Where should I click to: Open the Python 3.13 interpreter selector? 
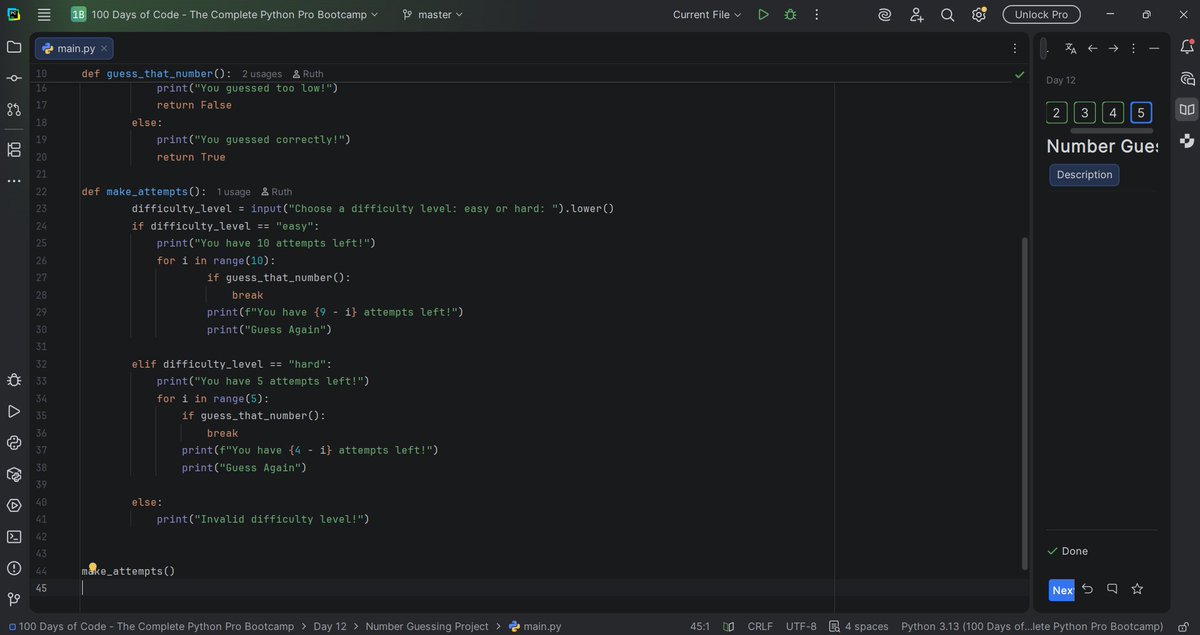(1032, 626)
